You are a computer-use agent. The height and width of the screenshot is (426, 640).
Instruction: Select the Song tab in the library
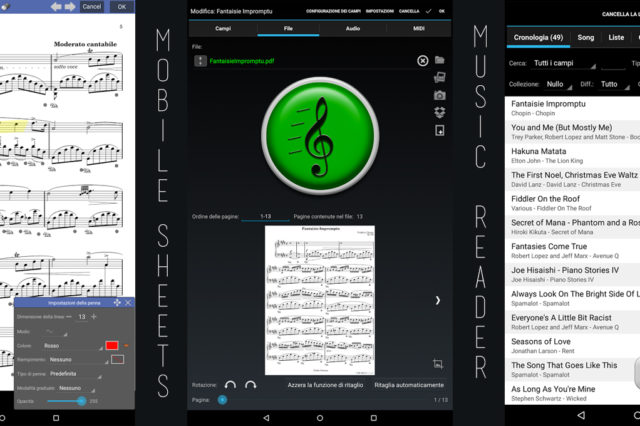[586, 38]
